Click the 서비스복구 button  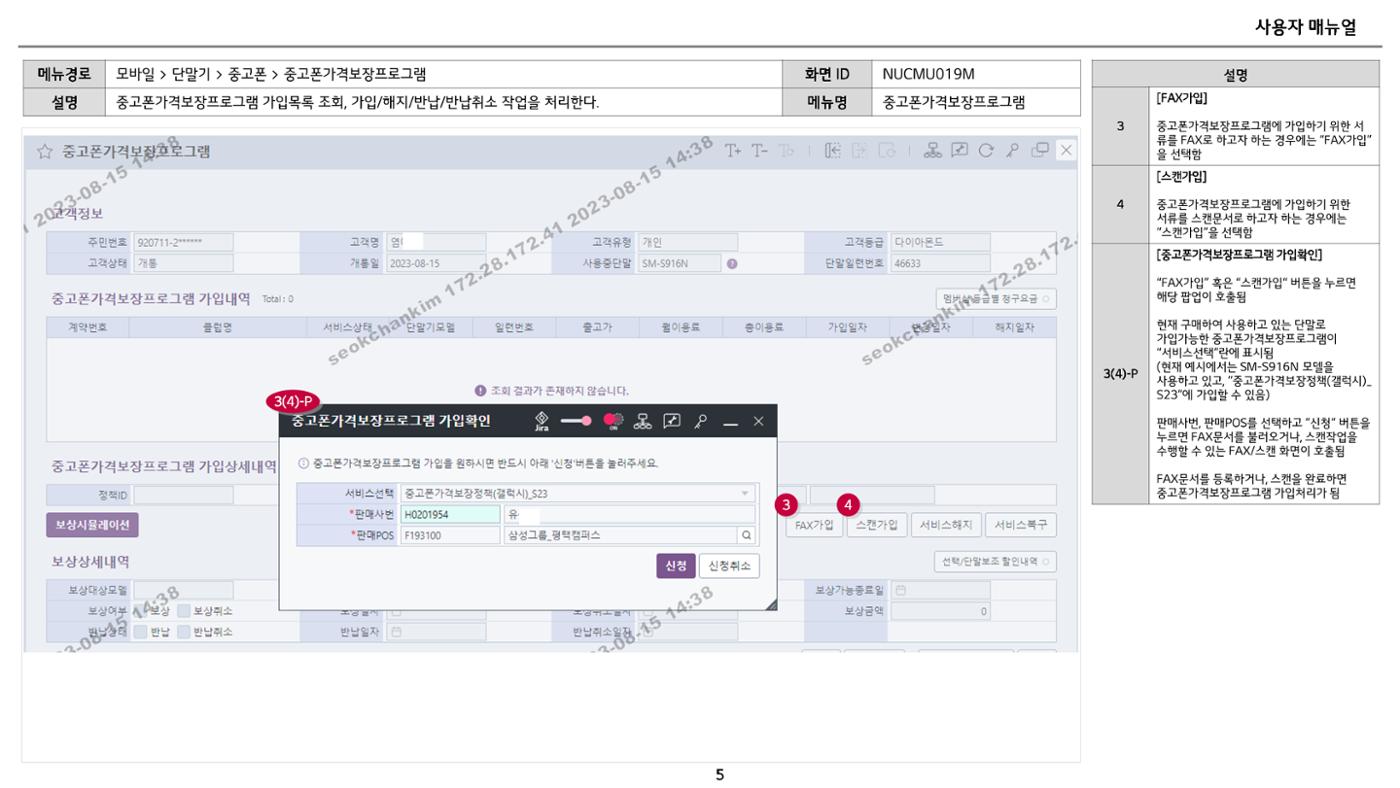point(1021,525)
